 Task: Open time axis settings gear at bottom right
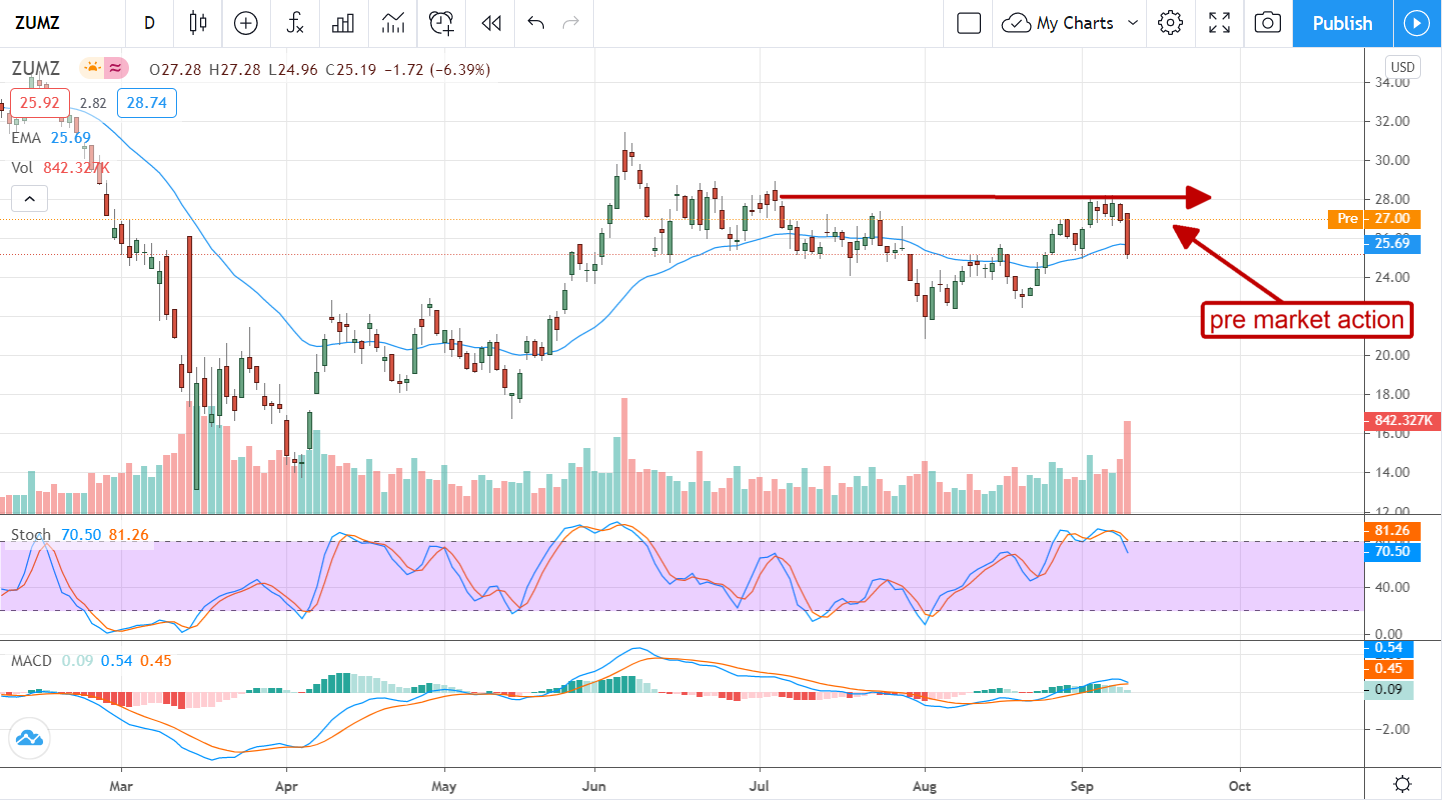1402,784
